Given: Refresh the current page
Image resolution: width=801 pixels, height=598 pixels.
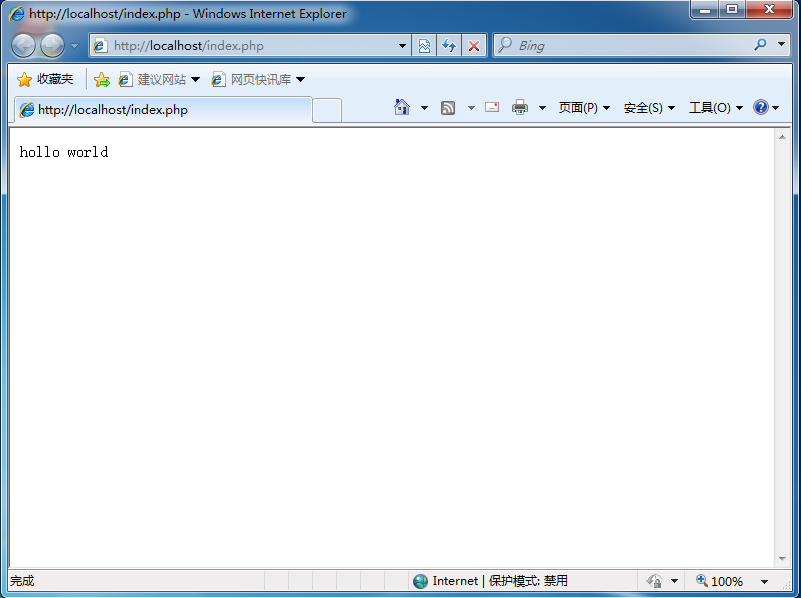Looking at the screenshot, I should pyautogui.click(x=449, y=46).
